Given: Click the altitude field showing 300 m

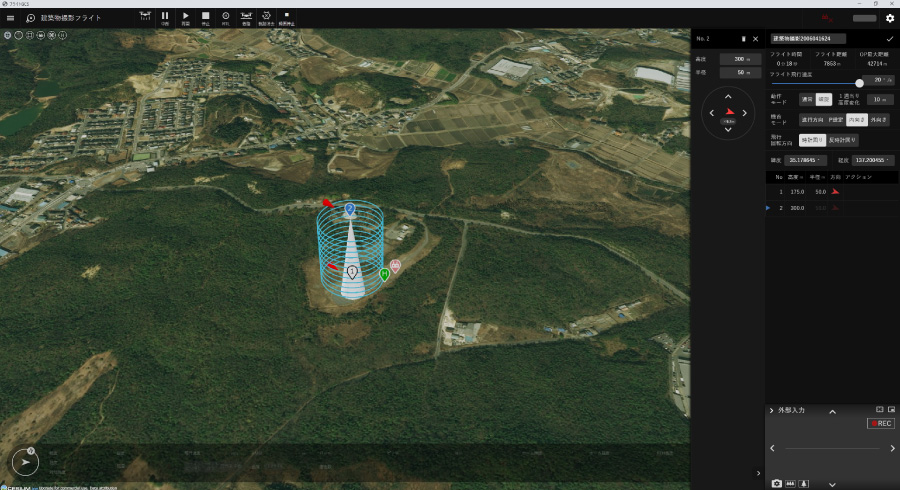Looking at the screenshot, I should click(740, 60).
